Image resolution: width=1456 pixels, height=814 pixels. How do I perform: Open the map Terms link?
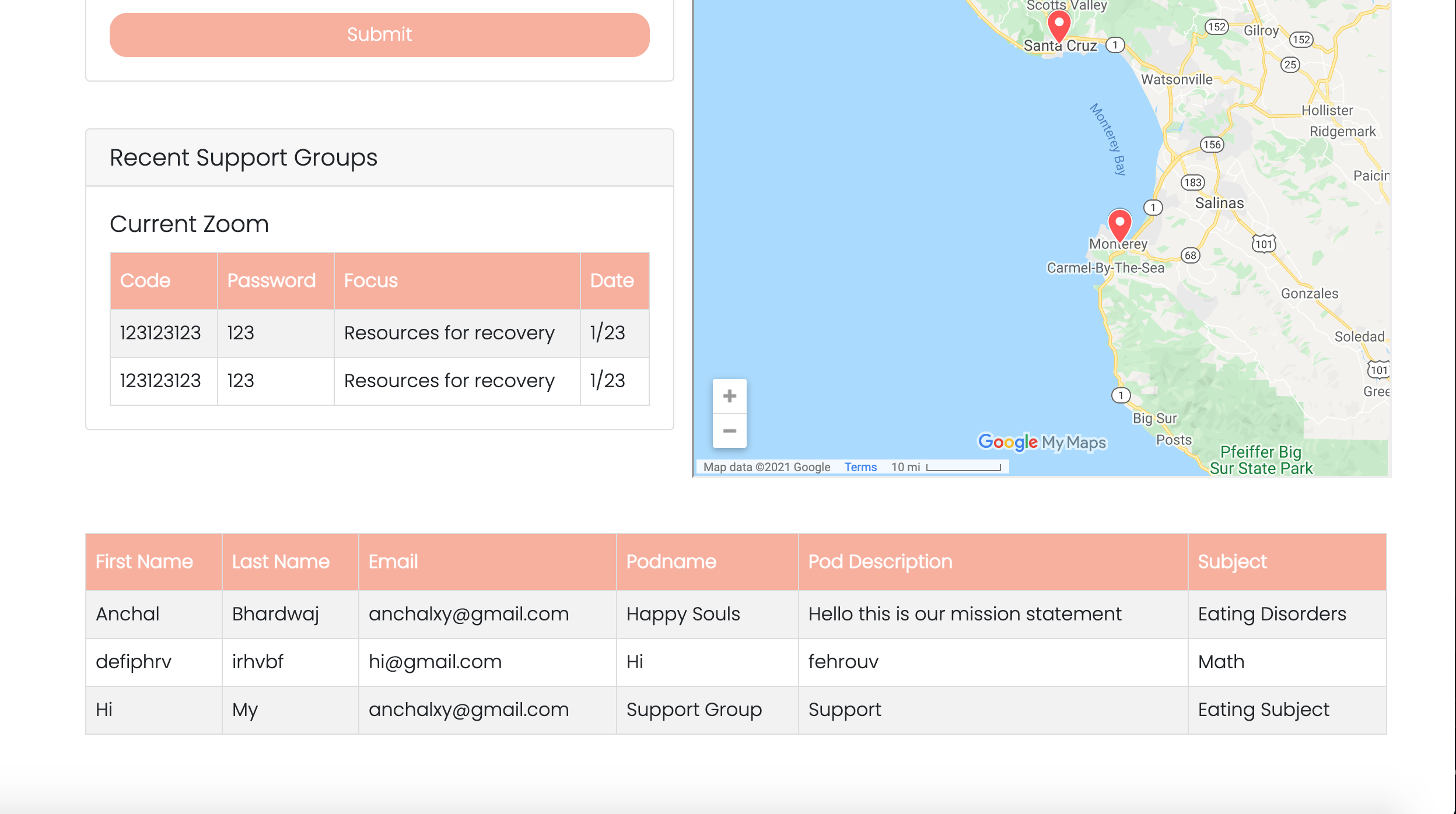click(860, 467)
